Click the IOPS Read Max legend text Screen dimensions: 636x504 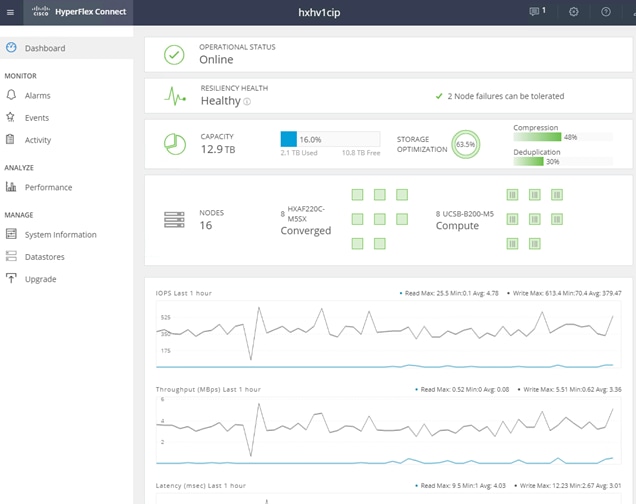[451, 293]
